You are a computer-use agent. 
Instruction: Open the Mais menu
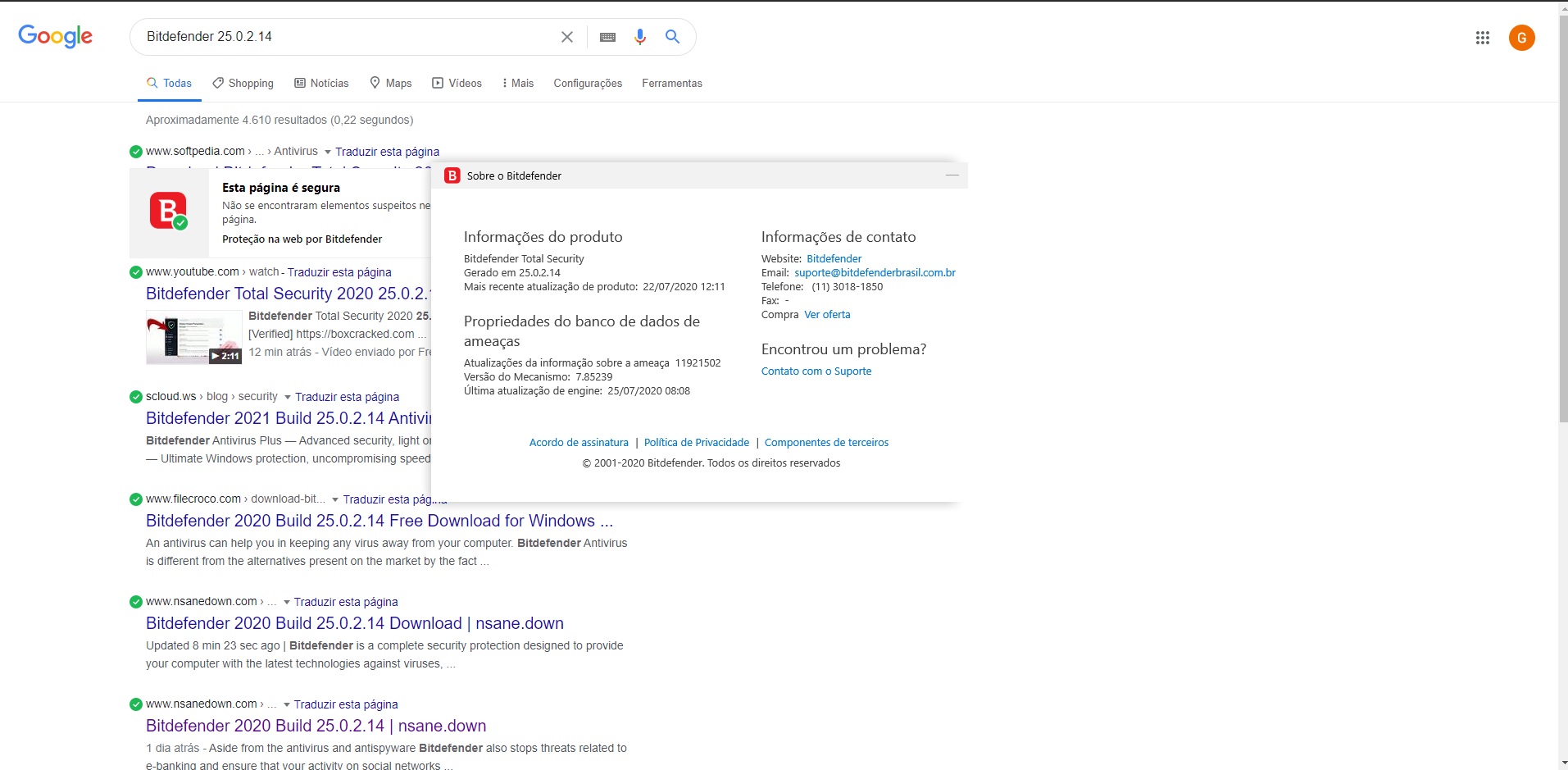517,83
